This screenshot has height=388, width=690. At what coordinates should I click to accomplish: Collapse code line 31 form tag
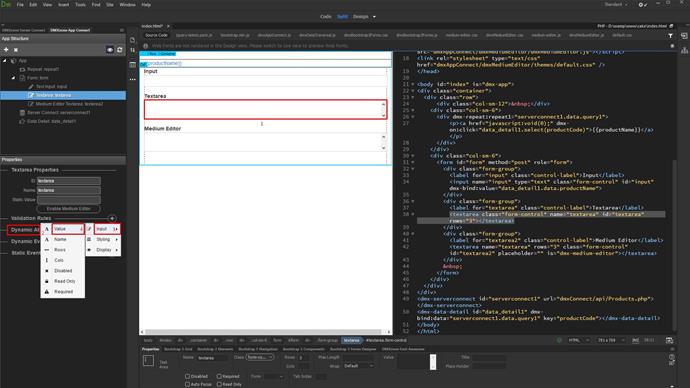point(413,162)
